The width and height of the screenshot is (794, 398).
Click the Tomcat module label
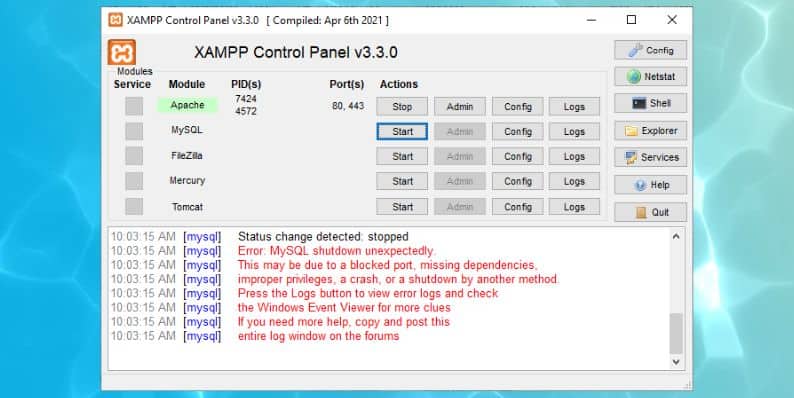pyautogui.click(x=187, y=207)
